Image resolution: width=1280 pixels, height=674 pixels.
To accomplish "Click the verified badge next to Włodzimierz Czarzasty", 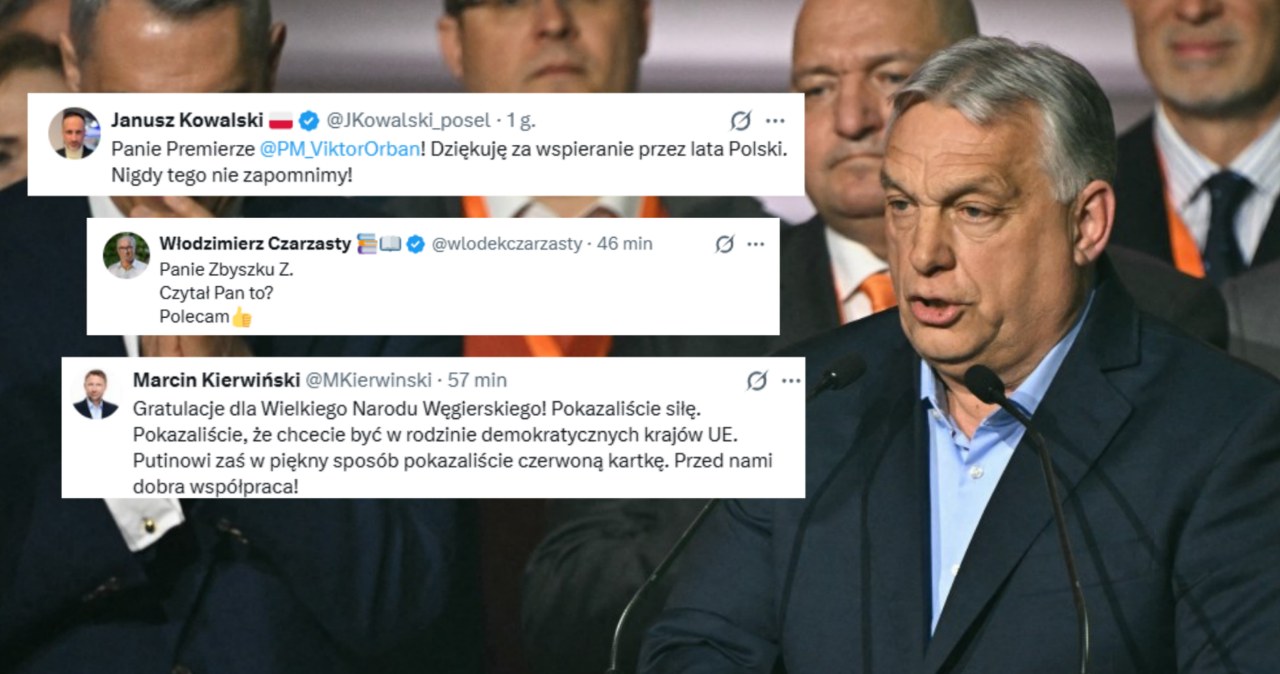I will coord(415,244).
